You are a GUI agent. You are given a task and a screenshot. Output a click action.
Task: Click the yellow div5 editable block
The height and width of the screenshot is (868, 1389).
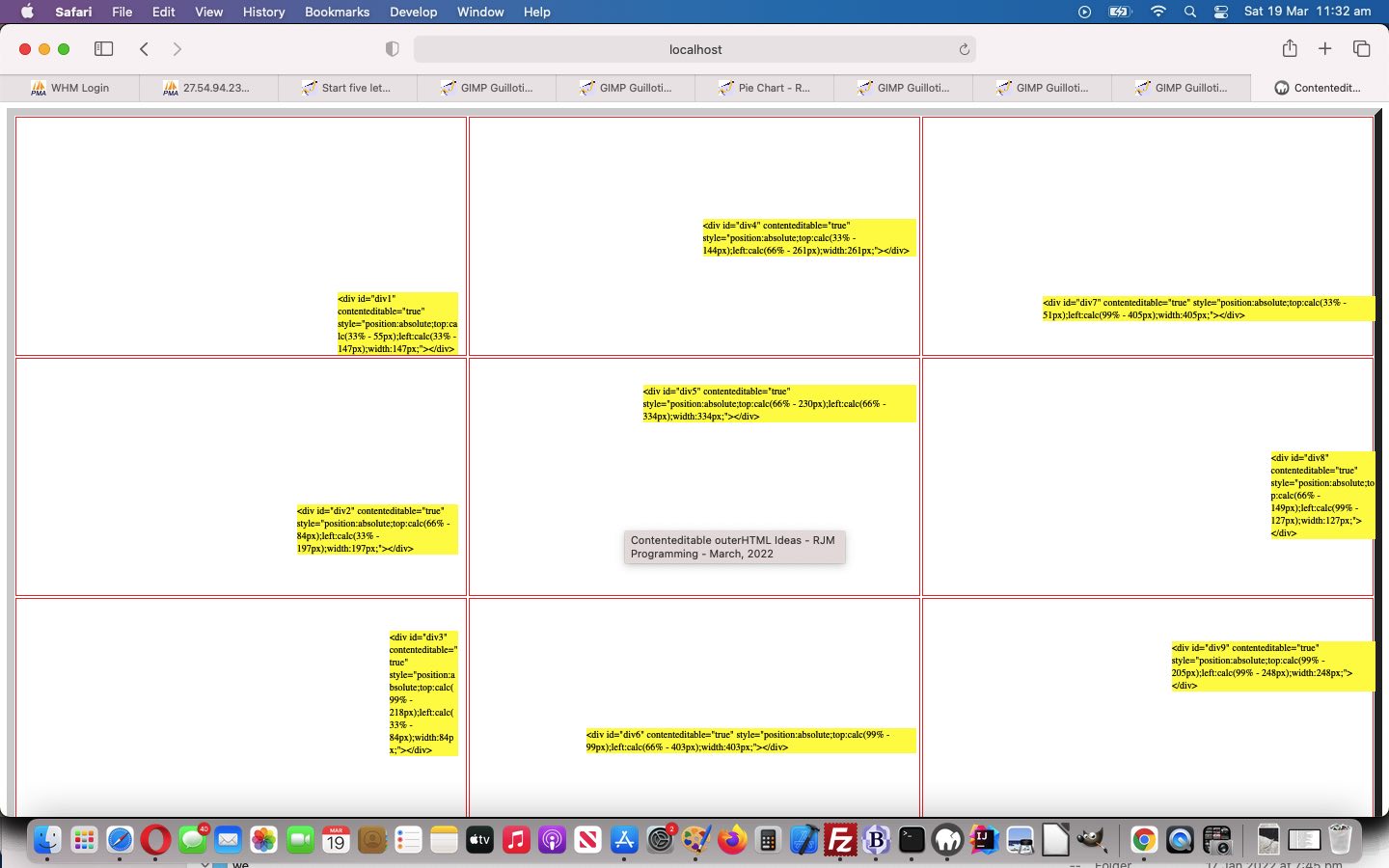(x=777, y=404)
